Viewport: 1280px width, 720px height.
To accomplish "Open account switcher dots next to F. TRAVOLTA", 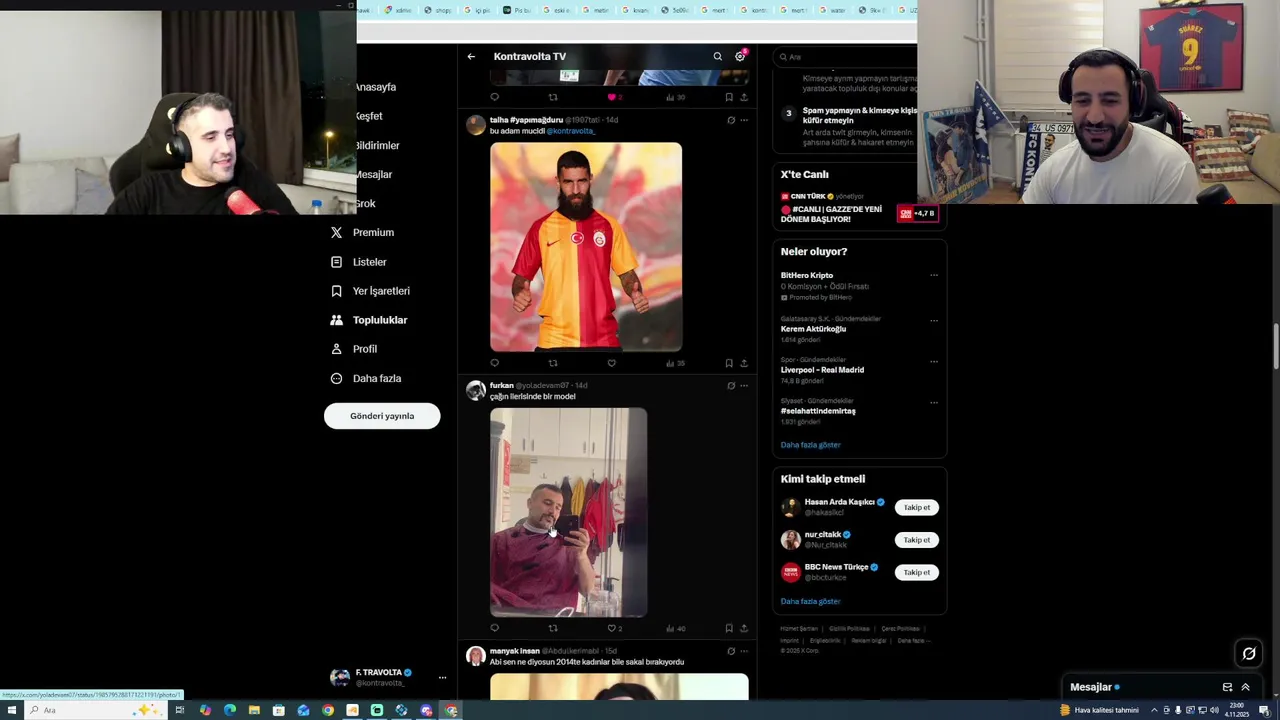I will click(442, 677).
